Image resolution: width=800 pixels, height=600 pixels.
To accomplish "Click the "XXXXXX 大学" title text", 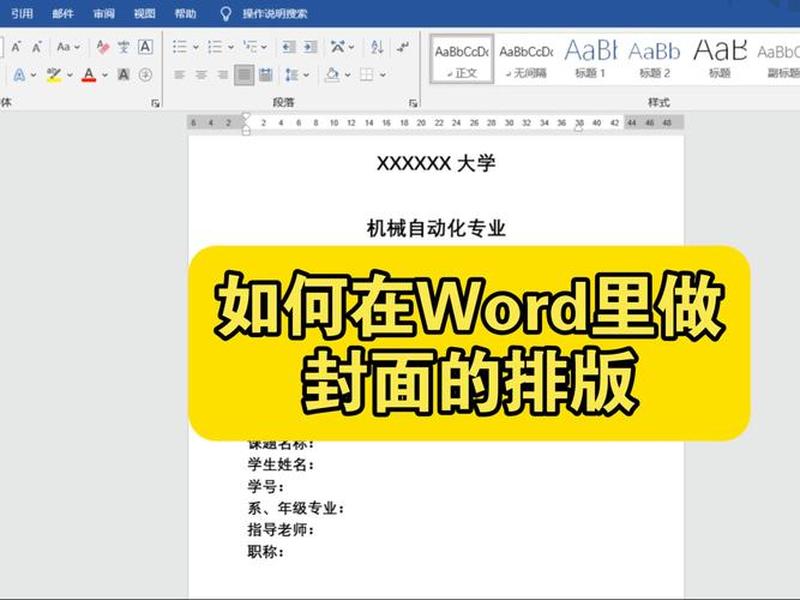I will click(436, 163).
